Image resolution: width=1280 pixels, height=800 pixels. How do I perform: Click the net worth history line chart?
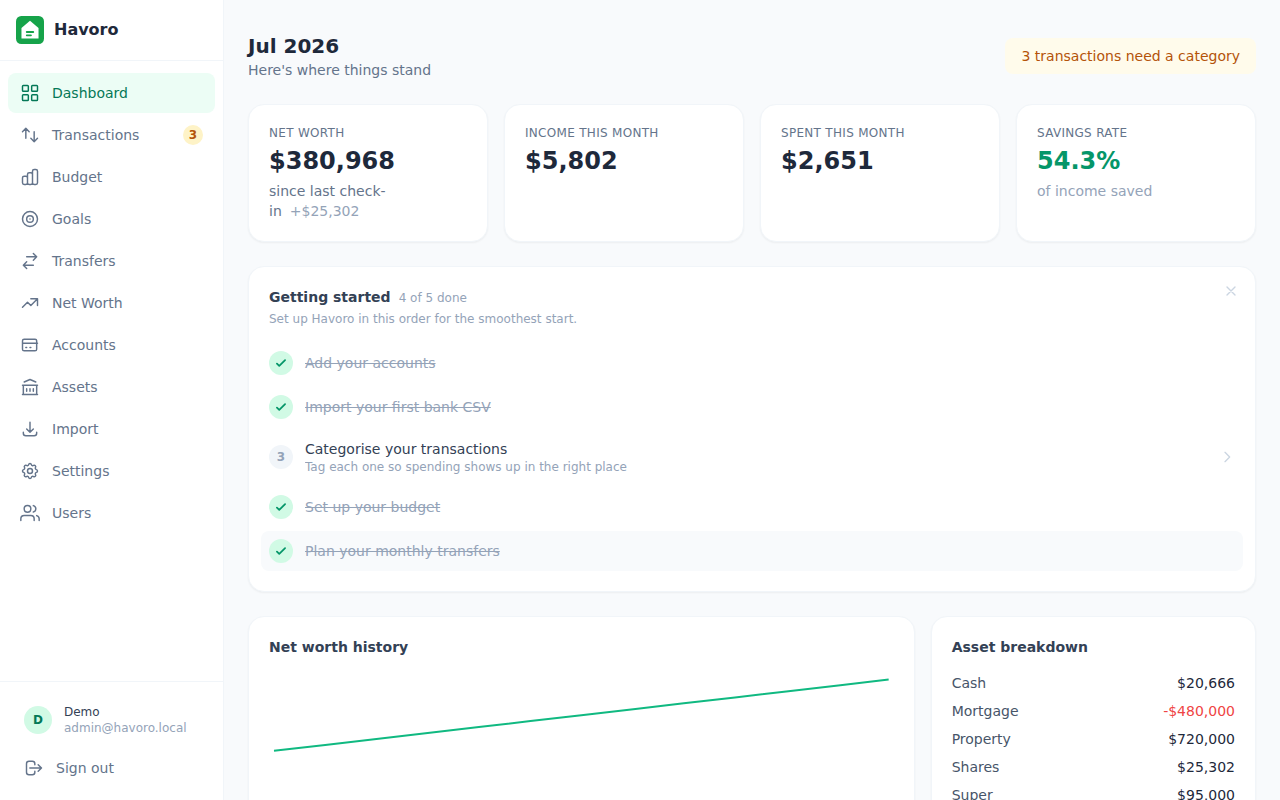point(581,715)
